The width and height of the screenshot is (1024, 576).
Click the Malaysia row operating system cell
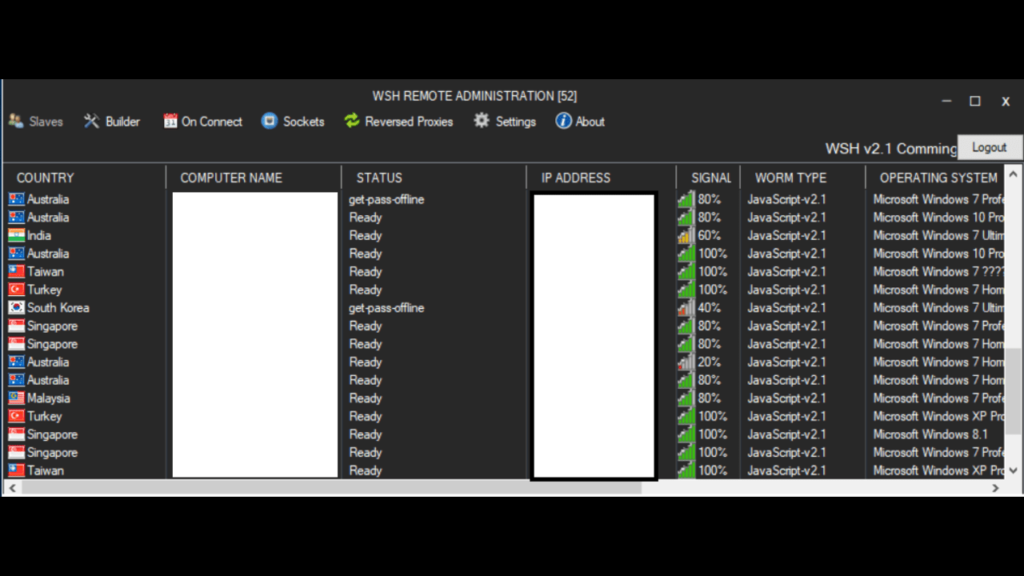(x=938, y=398)
